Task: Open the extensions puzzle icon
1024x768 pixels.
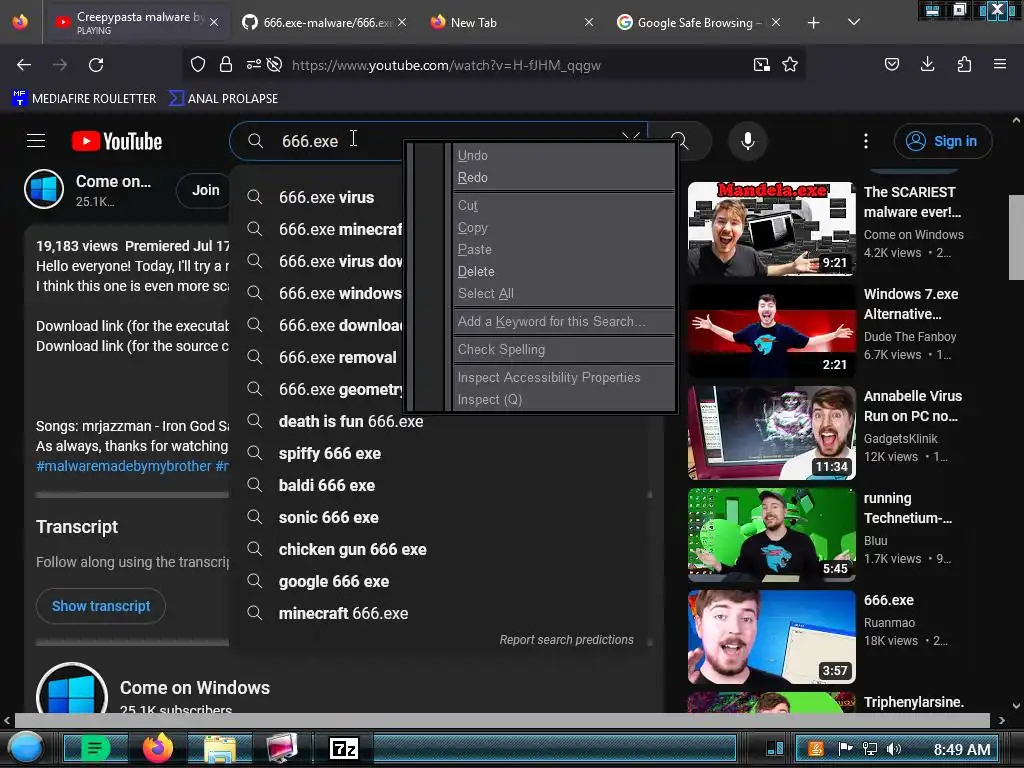Action: coord(964,64)
